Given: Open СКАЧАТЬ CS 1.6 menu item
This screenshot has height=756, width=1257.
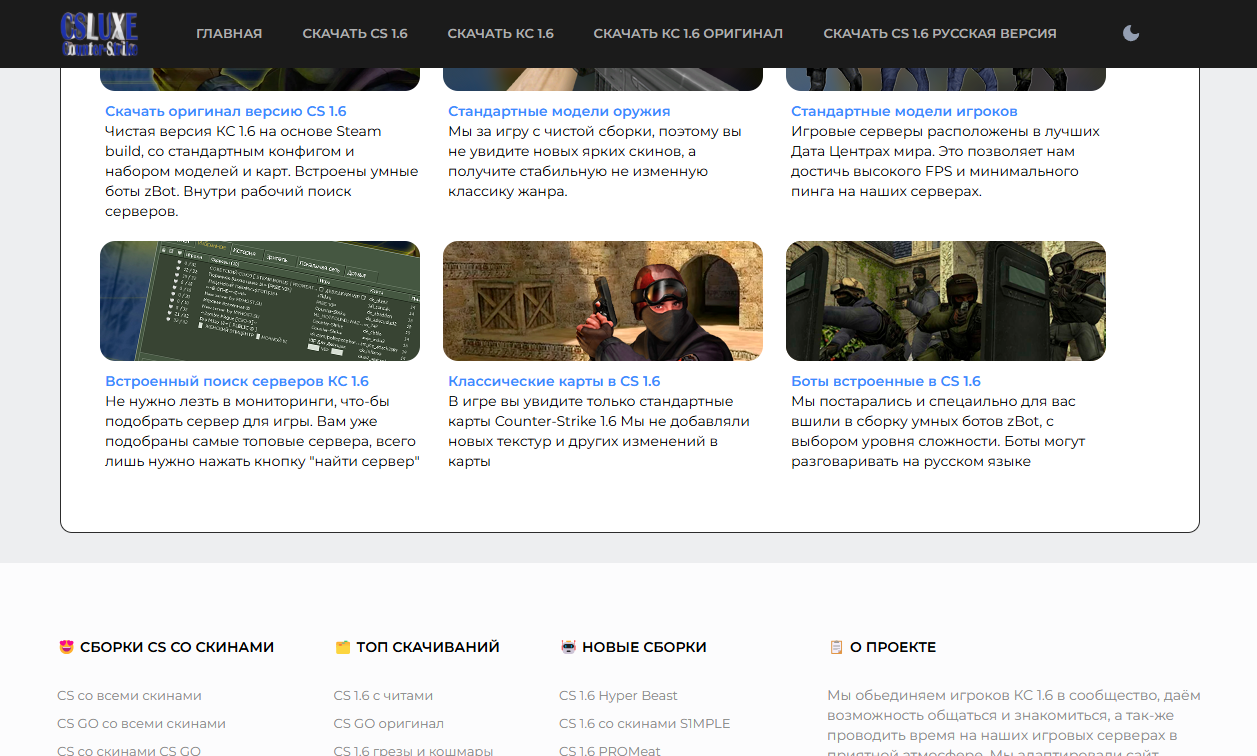Looking at the screenshot, I should pos(355,34).
